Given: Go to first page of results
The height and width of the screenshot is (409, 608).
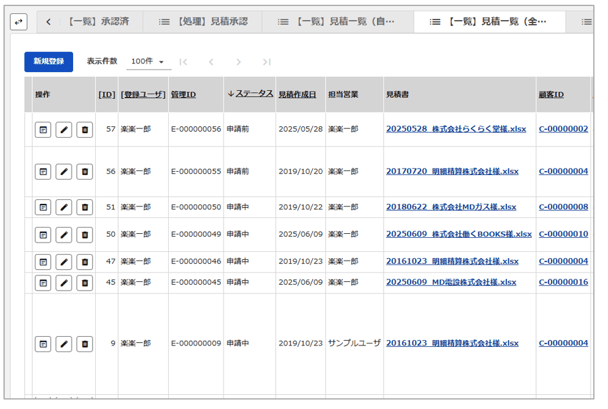Looking at the screenshot, I should coord(183,62).
